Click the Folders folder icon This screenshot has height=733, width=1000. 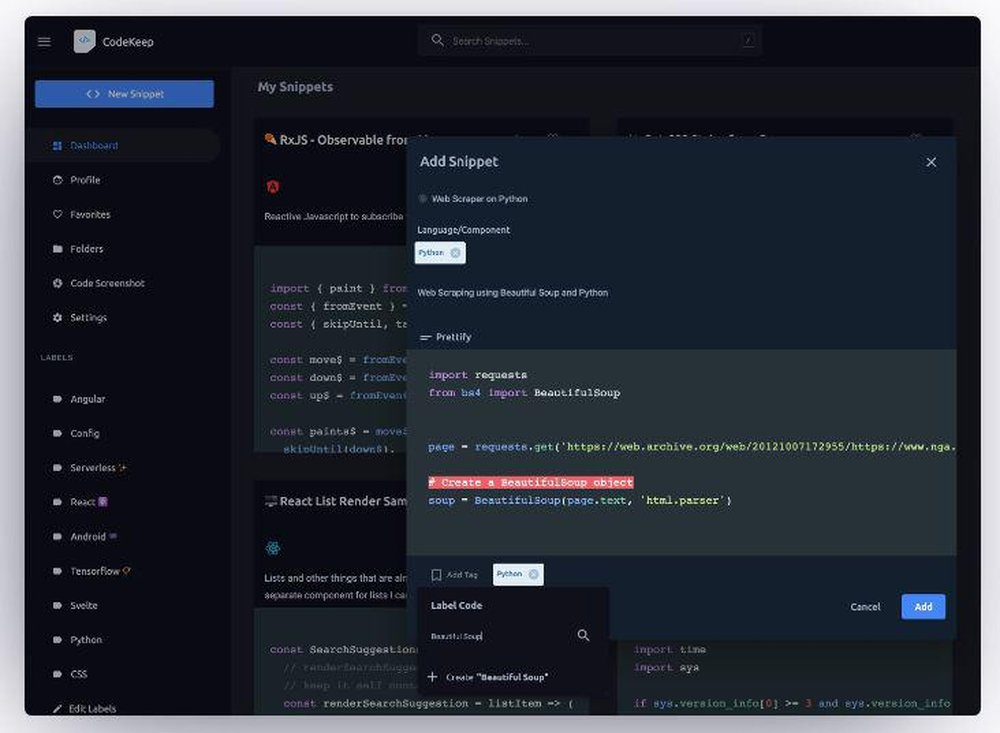pyautogui.click(x=57, y=249)
